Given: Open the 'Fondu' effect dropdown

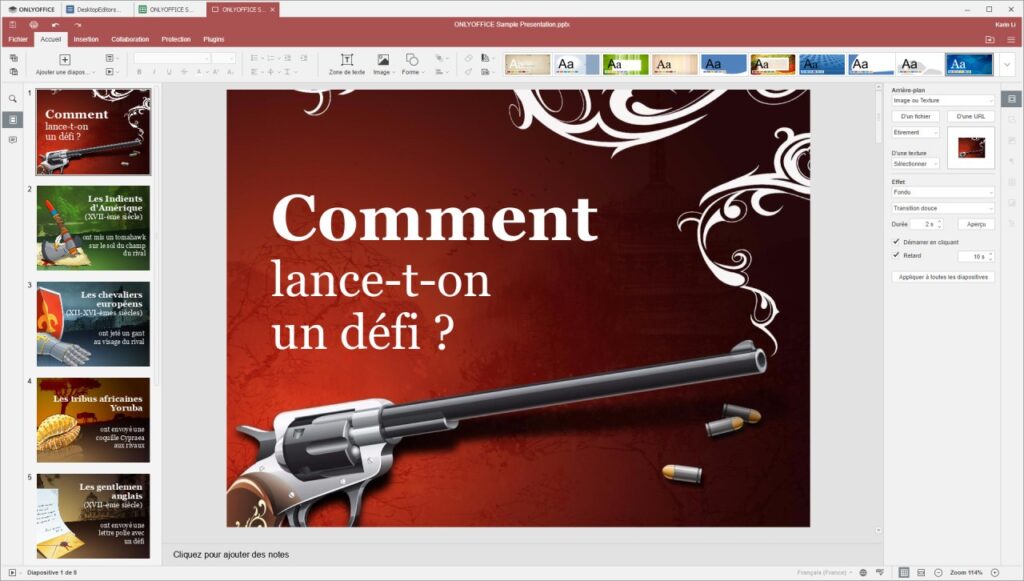Looking at the screenshot, I should point(943,193).
